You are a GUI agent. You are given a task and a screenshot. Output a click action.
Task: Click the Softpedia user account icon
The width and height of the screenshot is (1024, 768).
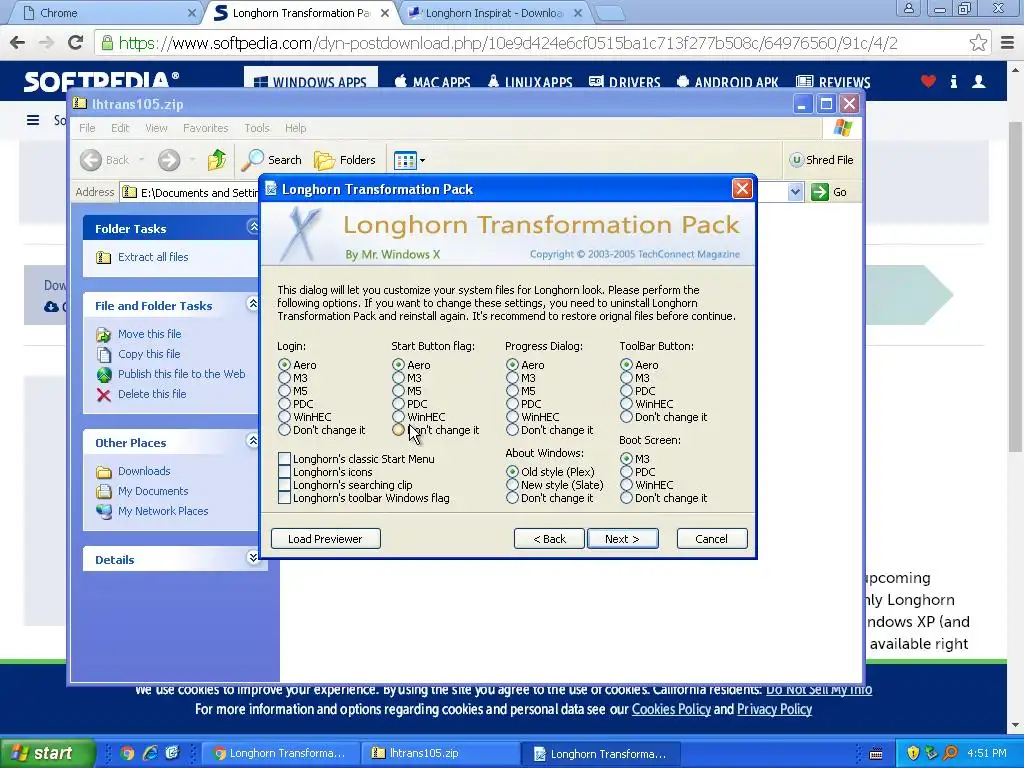(978, 82)
